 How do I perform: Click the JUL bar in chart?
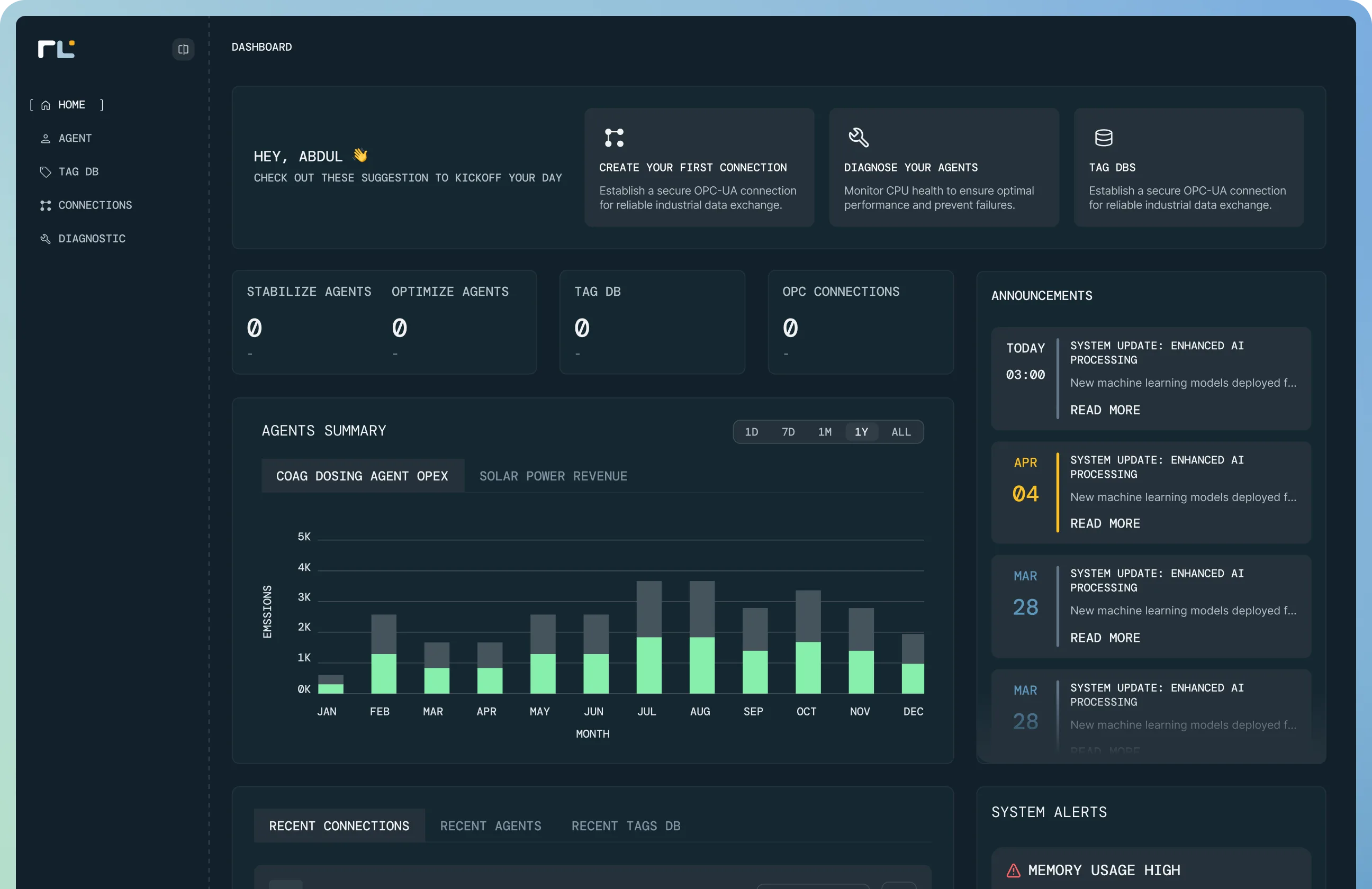(649, 637)
